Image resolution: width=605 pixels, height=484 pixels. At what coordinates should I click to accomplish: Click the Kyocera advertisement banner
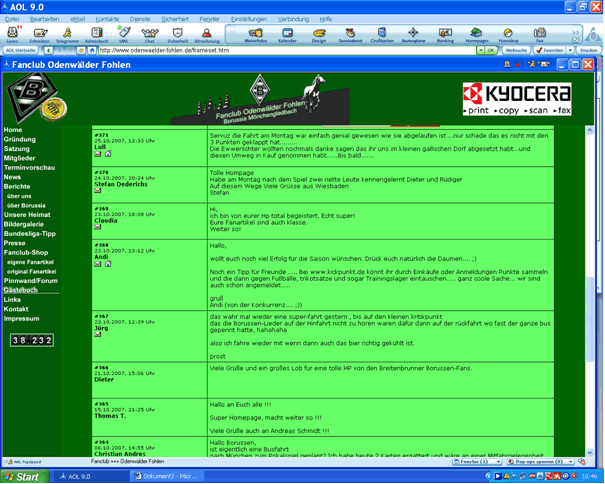click(517, 99)
